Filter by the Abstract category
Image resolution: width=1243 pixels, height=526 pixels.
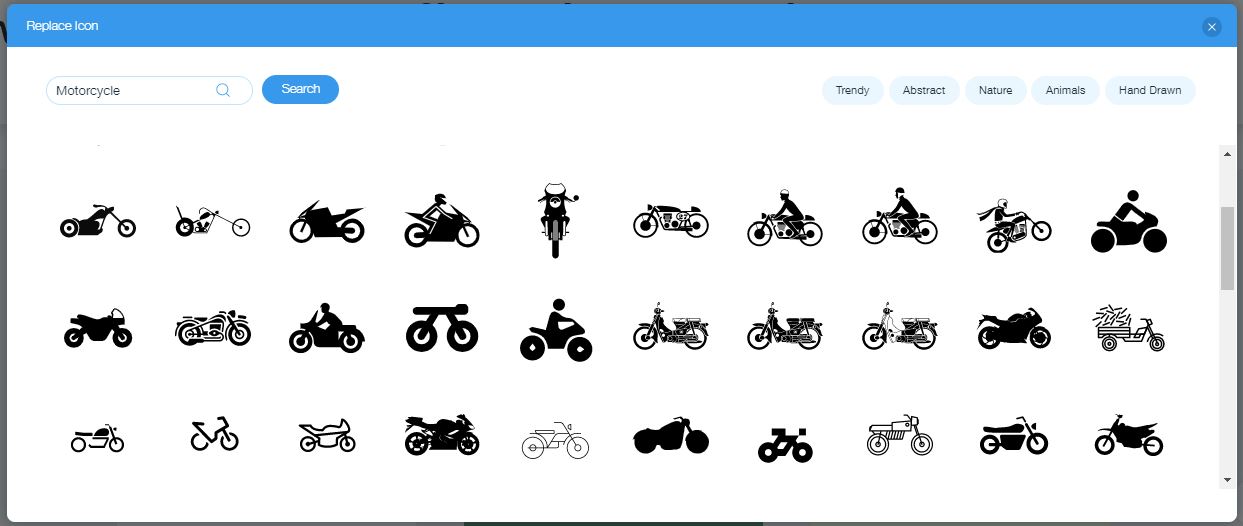(924, 90)
